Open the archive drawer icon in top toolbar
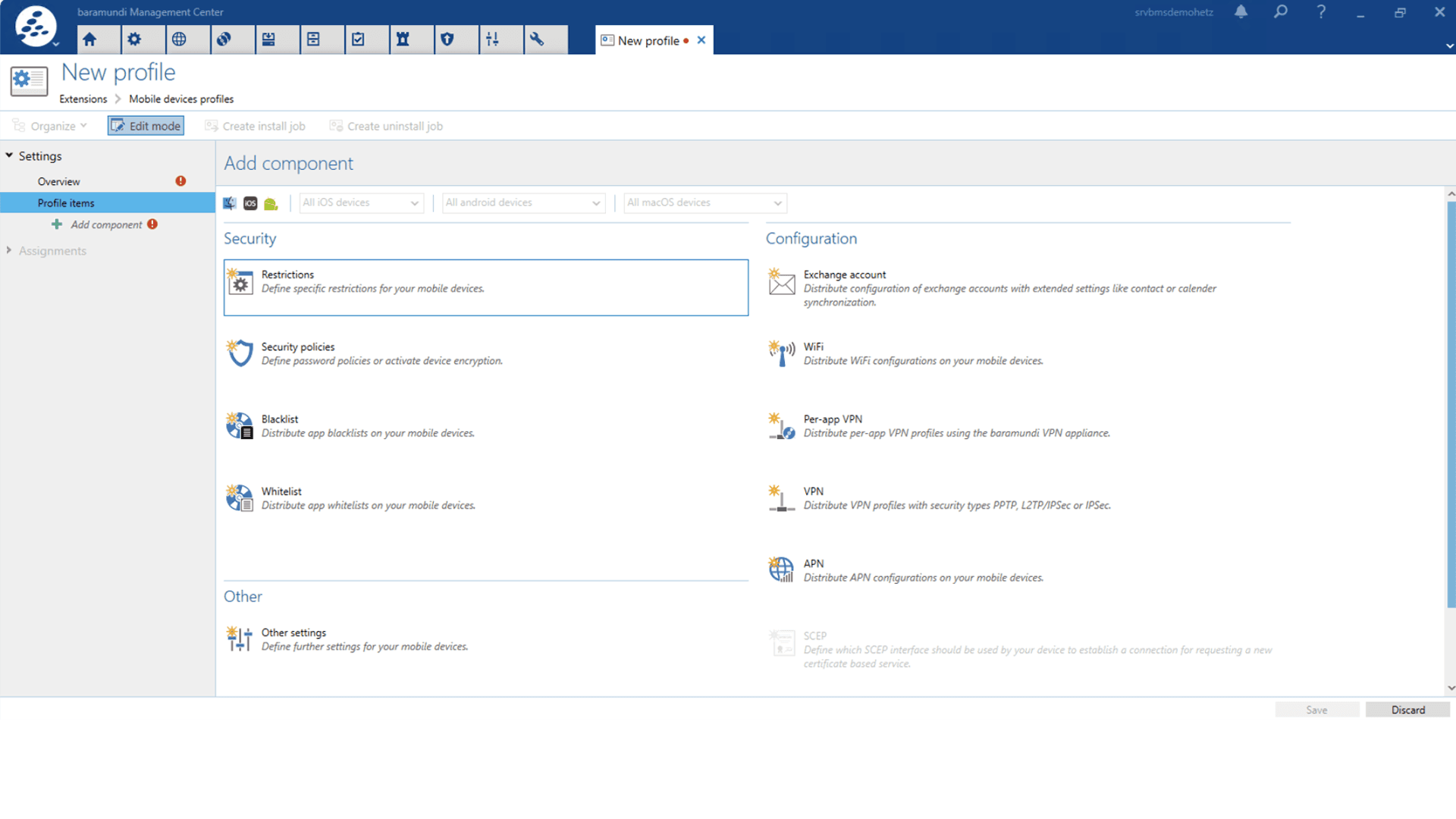This screenshot has width=1456, height=819. (x=314, y=39)
